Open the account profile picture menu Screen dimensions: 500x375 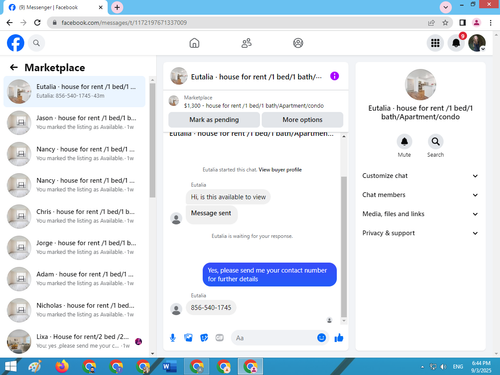click(x=477, y=43)
